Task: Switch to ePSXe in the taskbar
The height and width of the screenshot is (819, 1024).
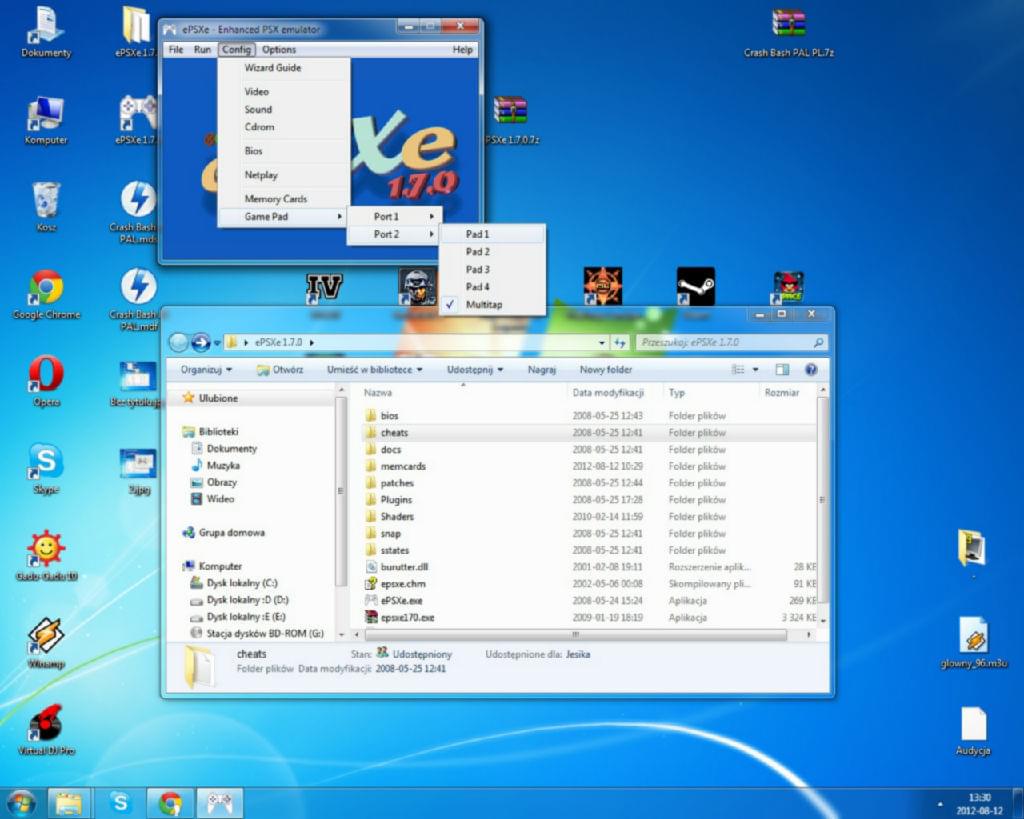Action: pyautogui.click(x=219, y=803)
